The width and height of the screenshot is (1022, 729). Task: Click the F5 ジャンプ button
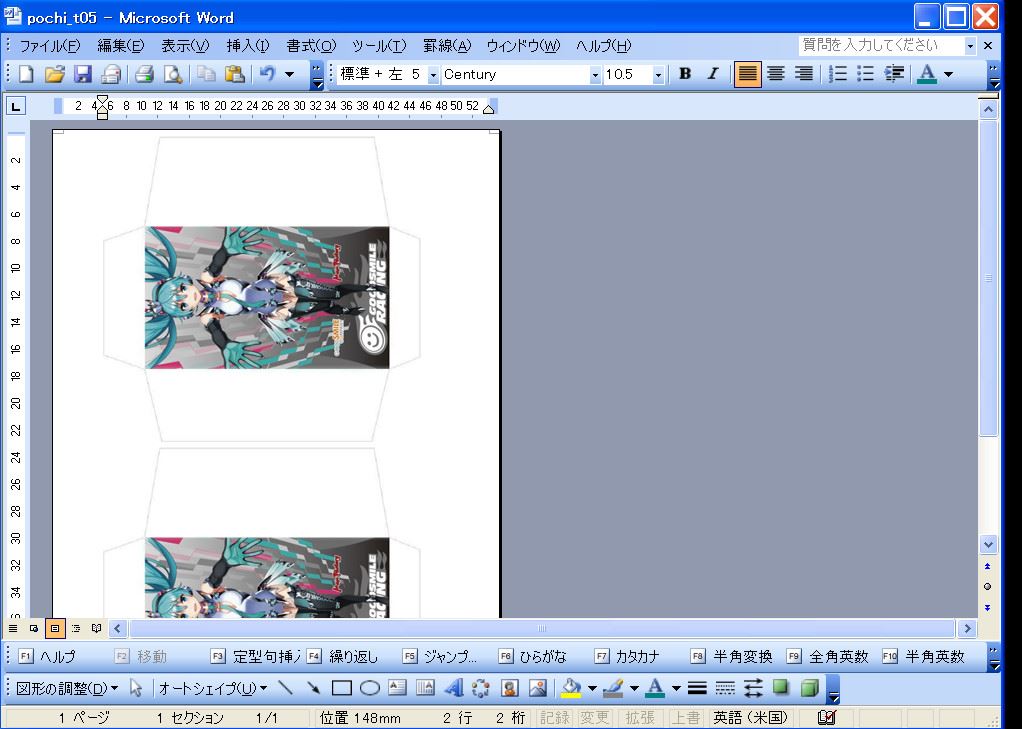pyautogui.click(x=439, y=657)
